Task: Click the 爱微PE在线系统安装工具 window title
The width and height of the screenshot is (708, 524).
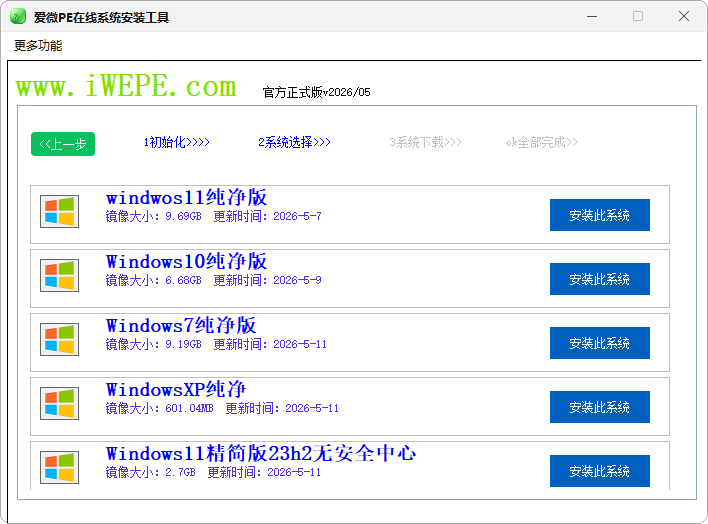Action: point(101,17)
